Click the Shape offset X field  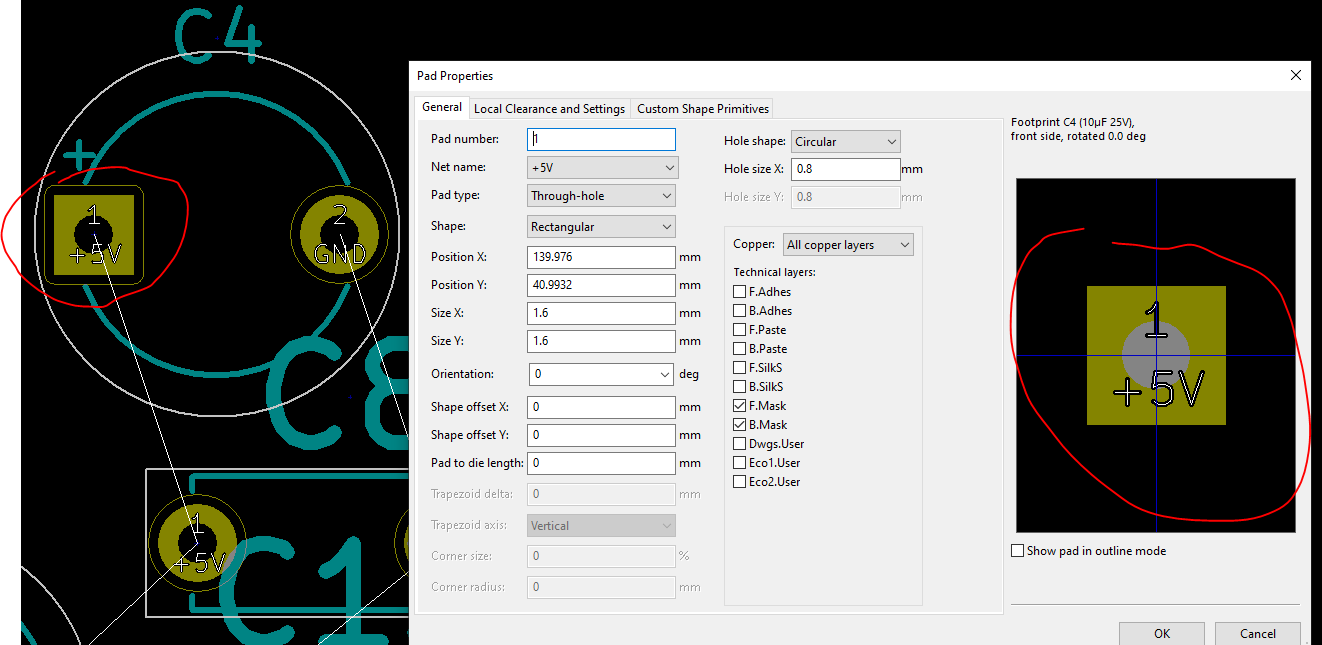[601, 407]
